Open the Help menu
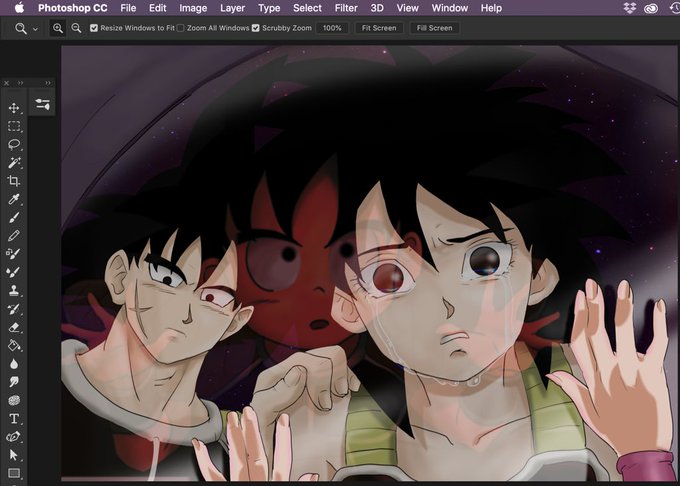This screenshot has width=680, height=486. tap(491, 8)
